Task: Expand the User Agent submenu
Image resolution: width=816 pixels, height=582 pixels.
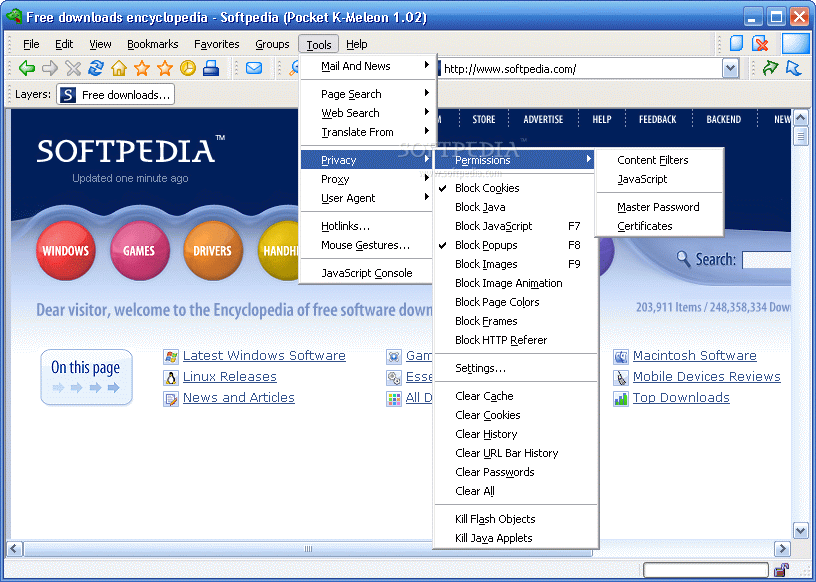Action: coord(367,198)
